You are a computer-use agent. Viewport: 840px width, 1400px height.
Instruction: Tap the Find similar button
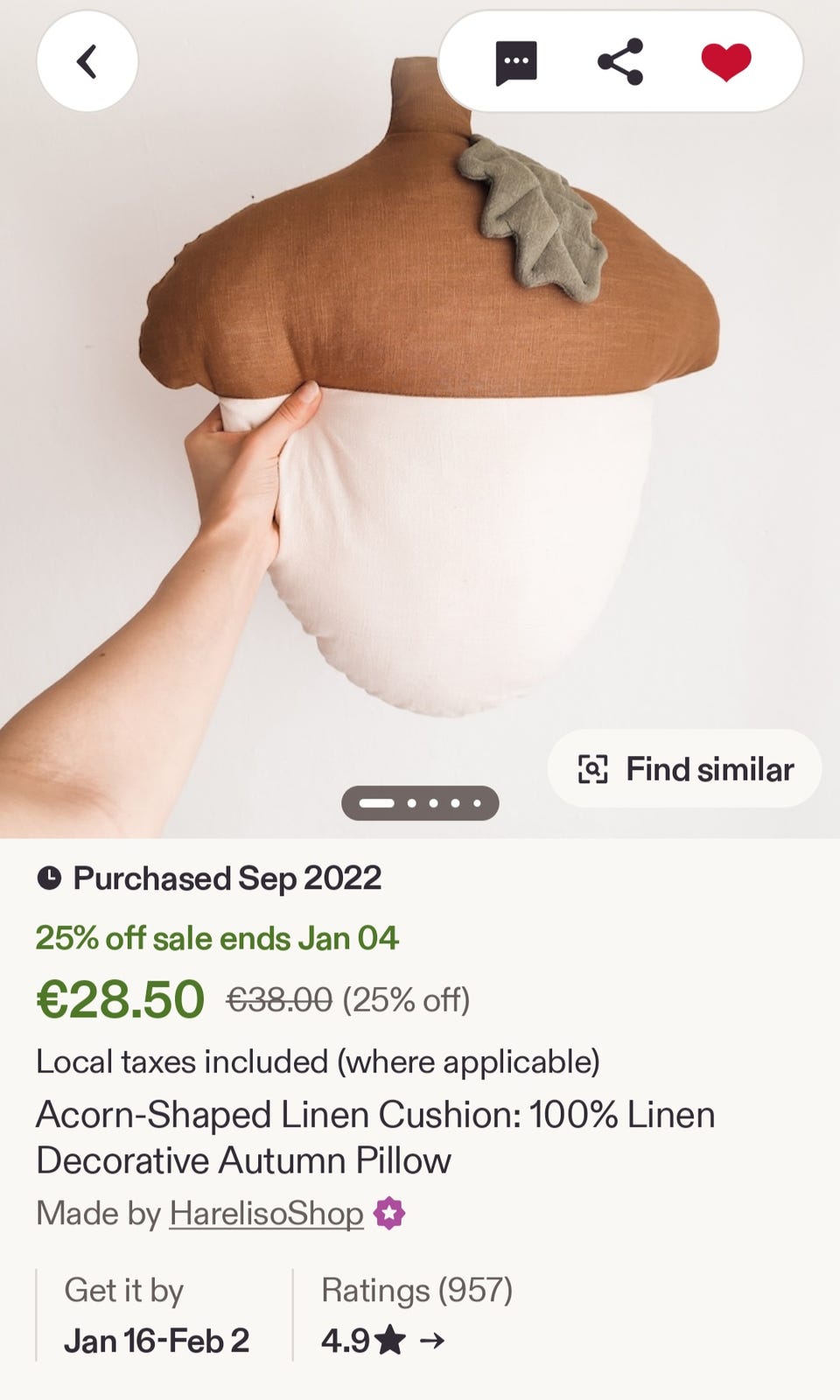(x=684, y=769)
